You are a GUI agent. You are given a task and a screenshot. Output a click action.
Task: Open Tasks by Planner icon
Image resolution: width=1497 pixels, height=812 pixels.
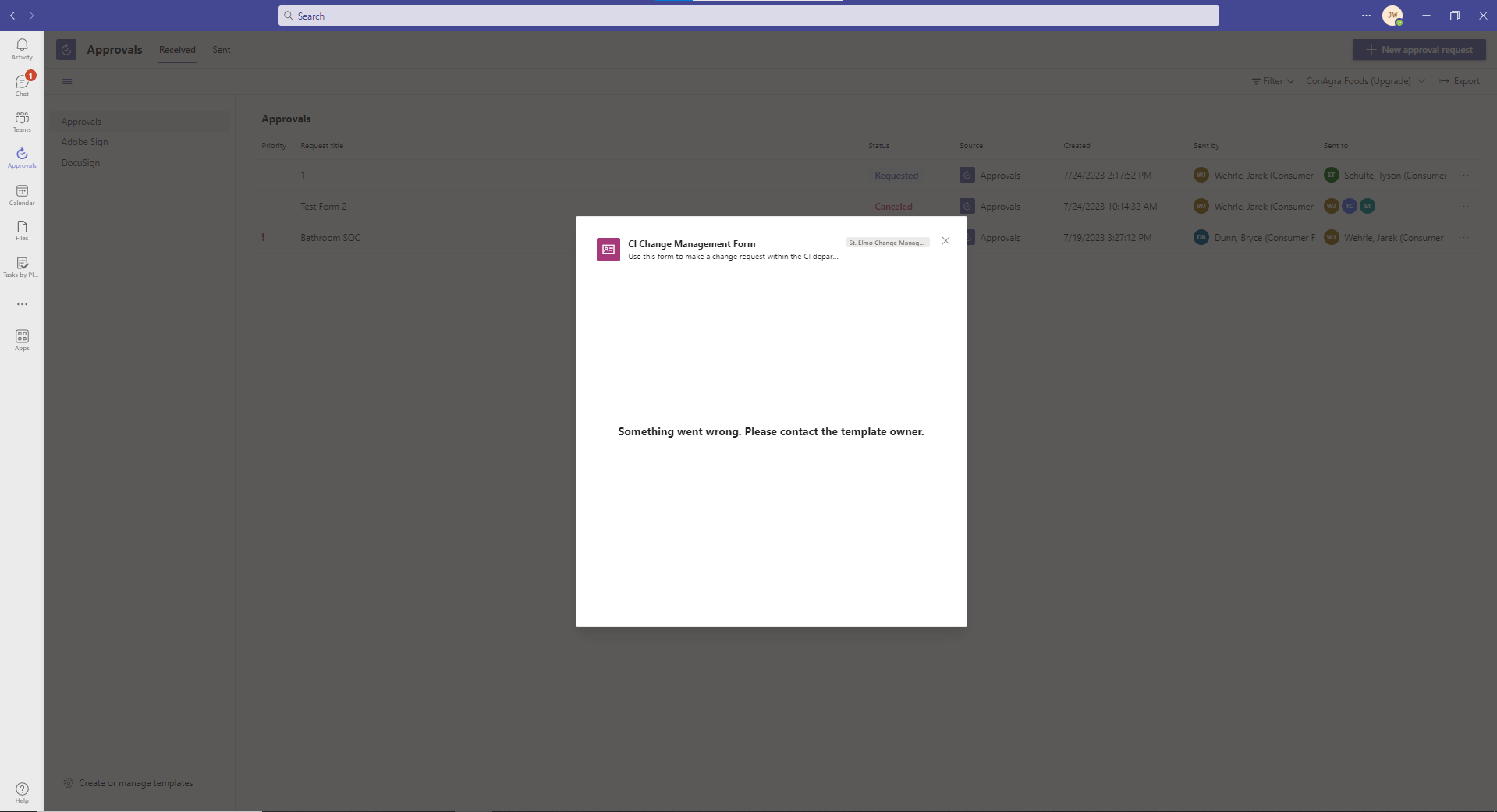pos(21,265)
